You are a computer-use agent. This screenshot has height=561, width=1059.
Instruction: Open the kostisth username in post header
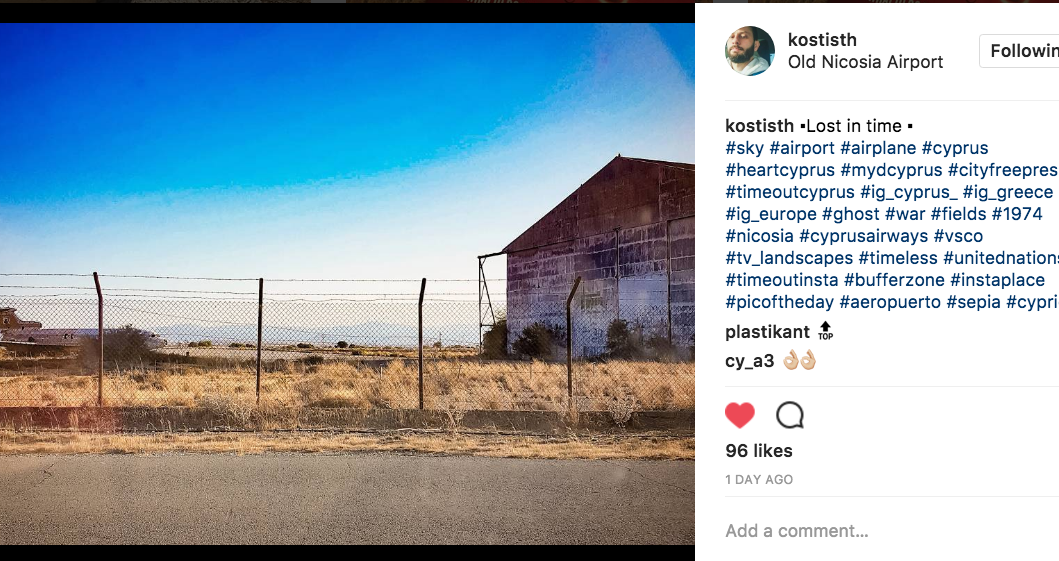coord(822,40)
